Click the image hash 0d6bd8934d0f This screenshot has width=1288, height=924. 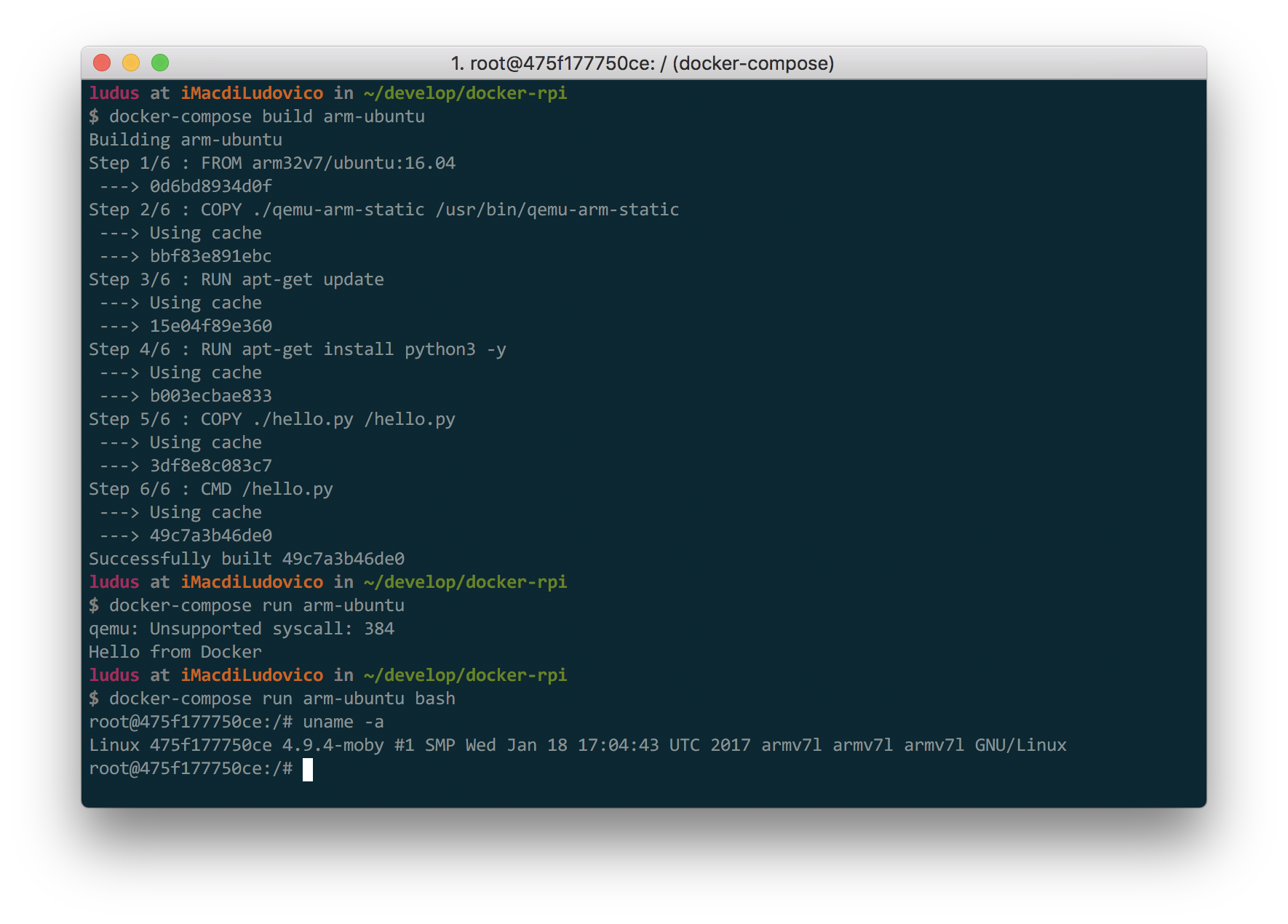(x=210, y=186)
